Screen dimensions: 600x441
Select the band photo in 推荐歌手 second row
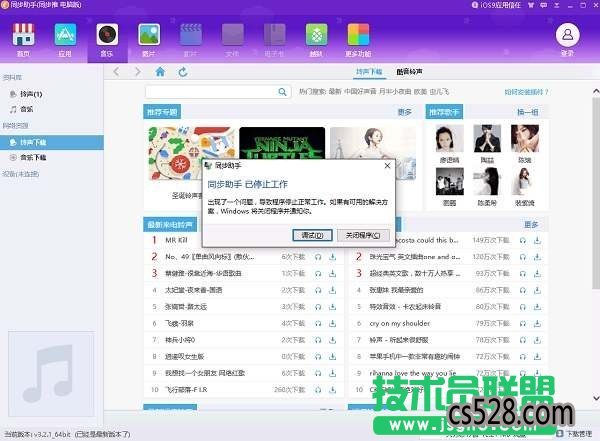(x=449, y=181)
